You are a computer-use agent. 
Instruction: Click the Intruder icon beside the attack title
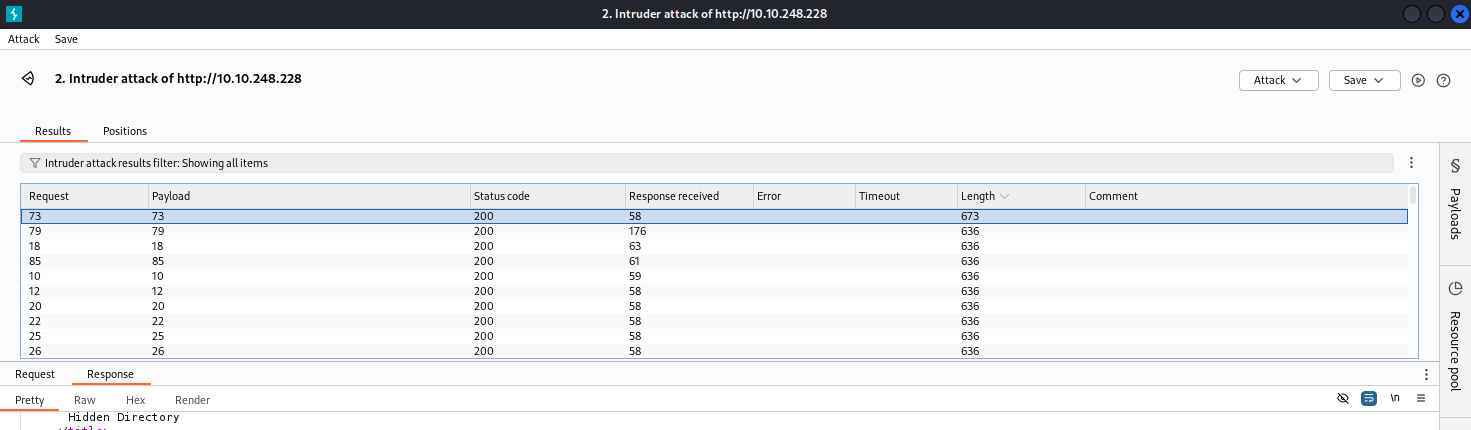(29, 79)
